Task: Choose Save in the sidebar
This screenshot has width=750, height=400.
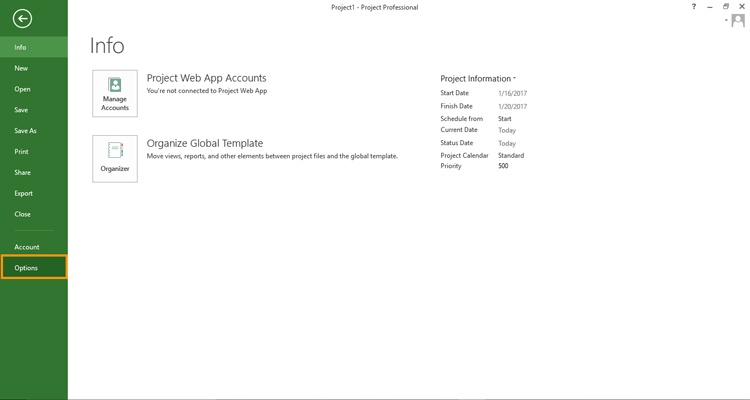Action: (x=34, y=110)
